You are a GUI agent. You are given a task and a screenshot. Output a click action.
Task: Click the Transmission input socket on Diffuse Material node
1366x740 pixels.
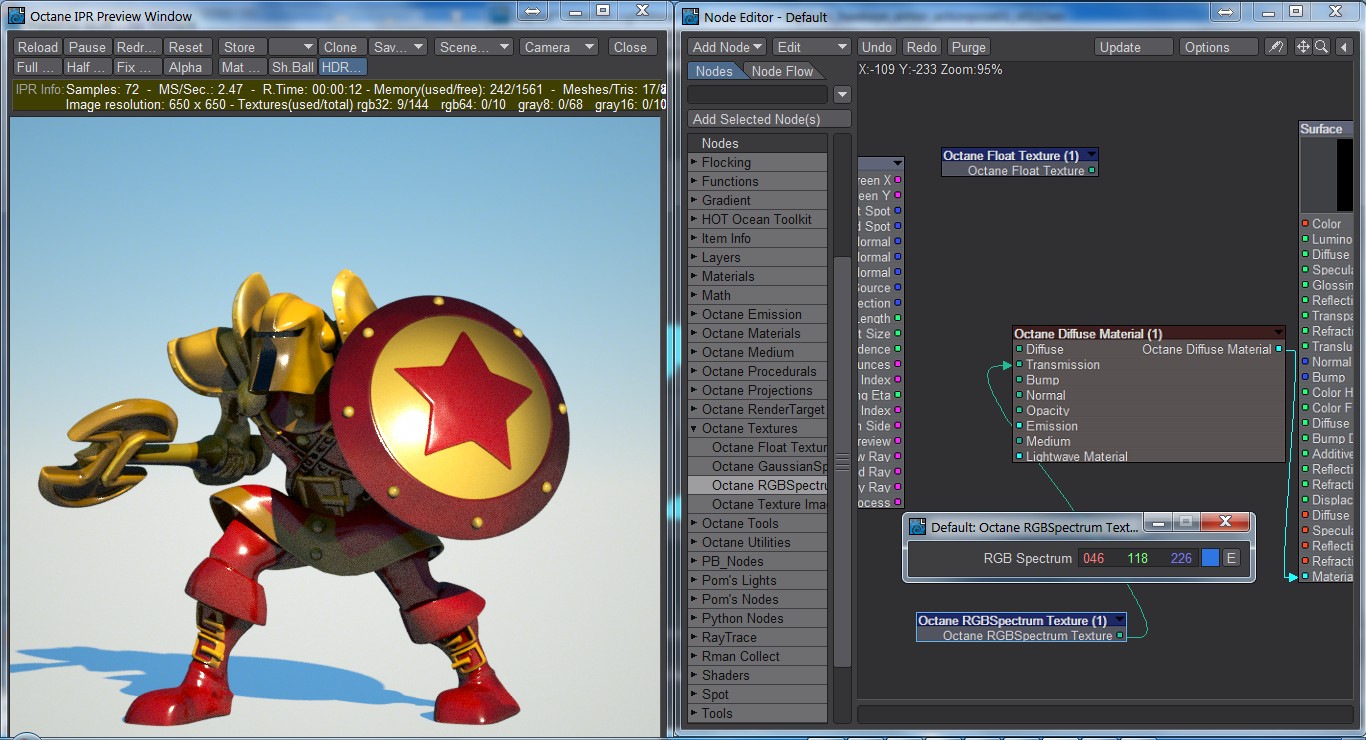1019,365
